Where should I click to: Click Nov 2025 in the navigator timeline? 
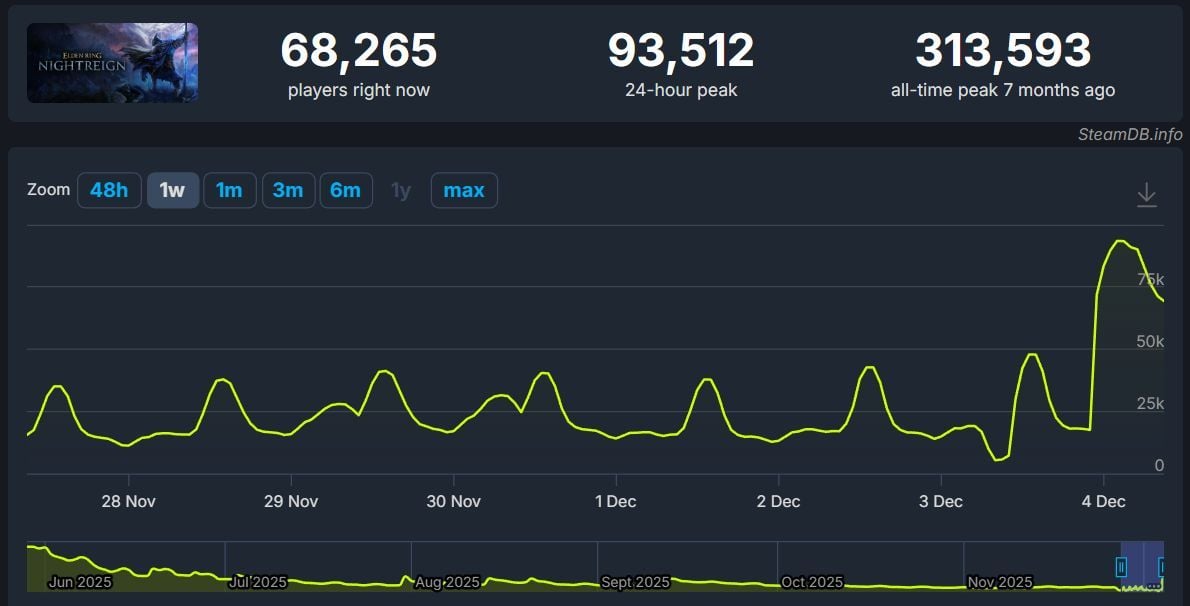coord(1001,582)
